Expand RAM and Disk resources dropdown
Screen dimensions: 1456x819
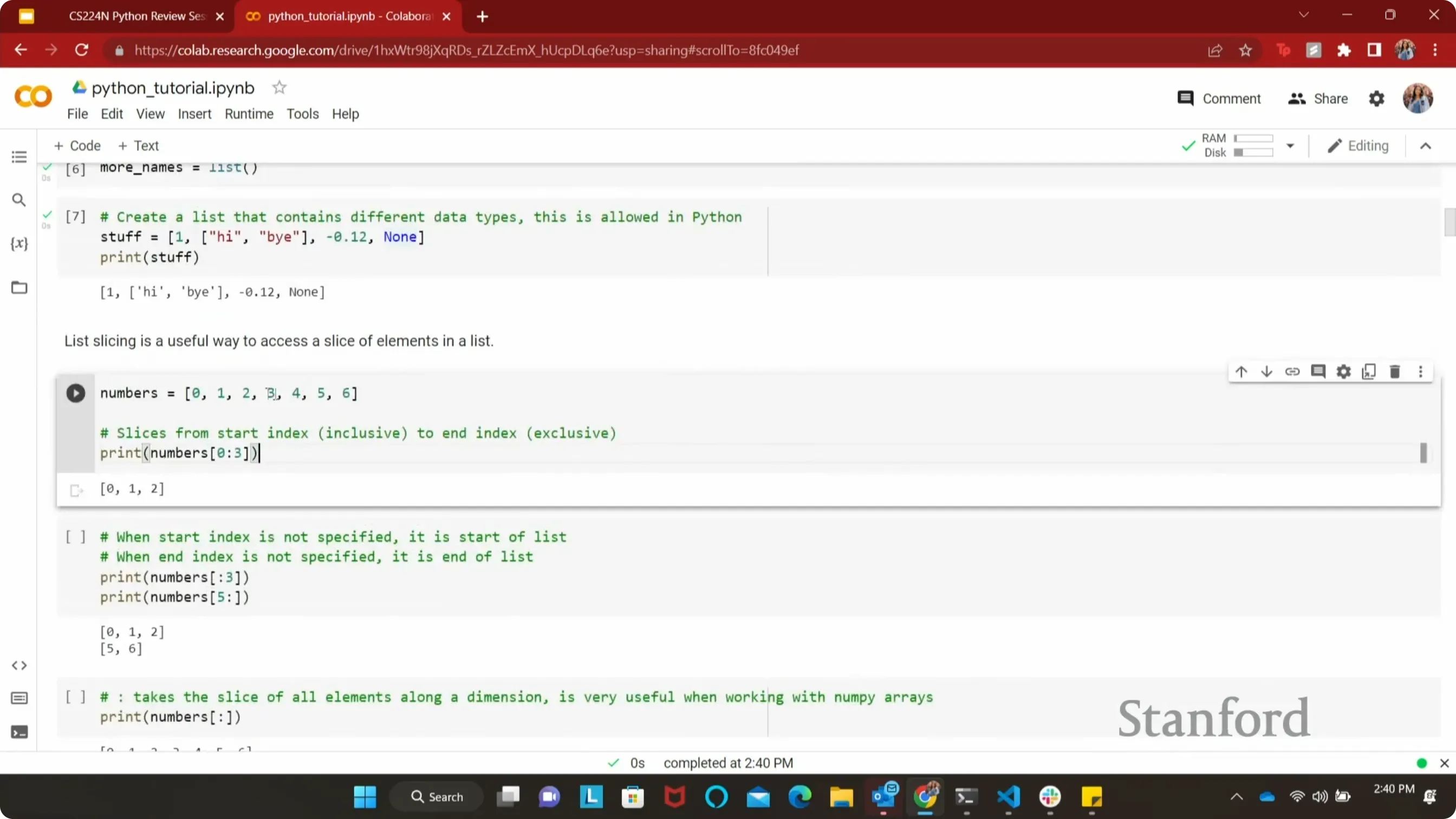(1290, 146)
